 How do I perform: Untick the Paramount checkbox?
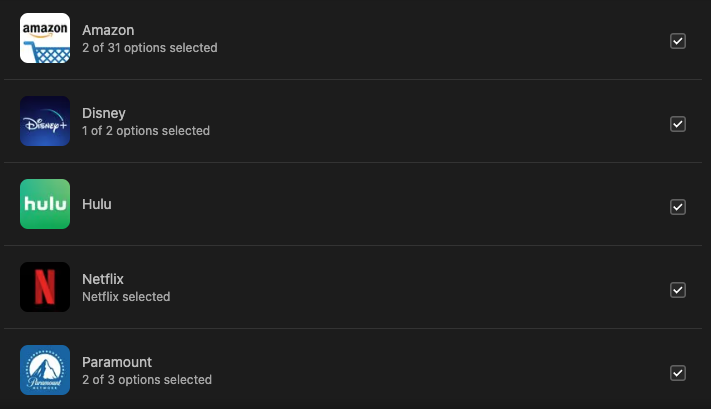click(677, 373)
